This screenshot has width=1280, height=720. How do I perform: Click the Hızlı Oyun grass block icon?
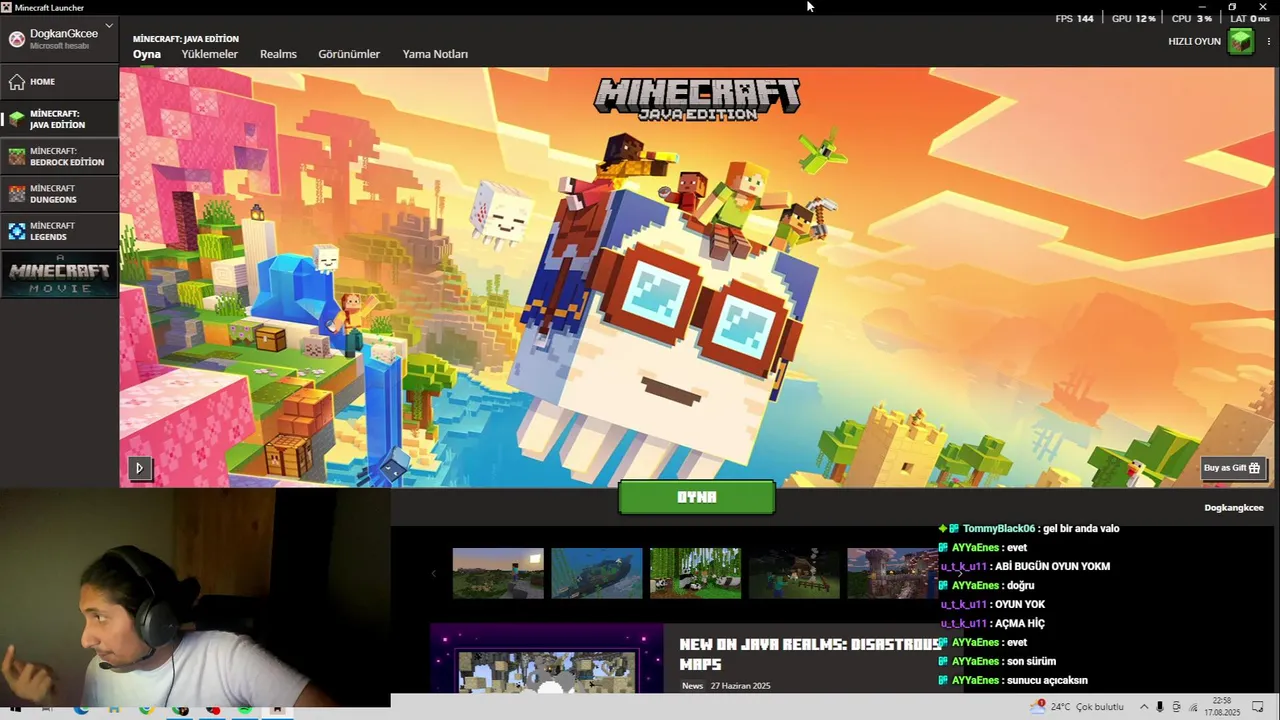pyautogui.click(x=1240, y=41)
